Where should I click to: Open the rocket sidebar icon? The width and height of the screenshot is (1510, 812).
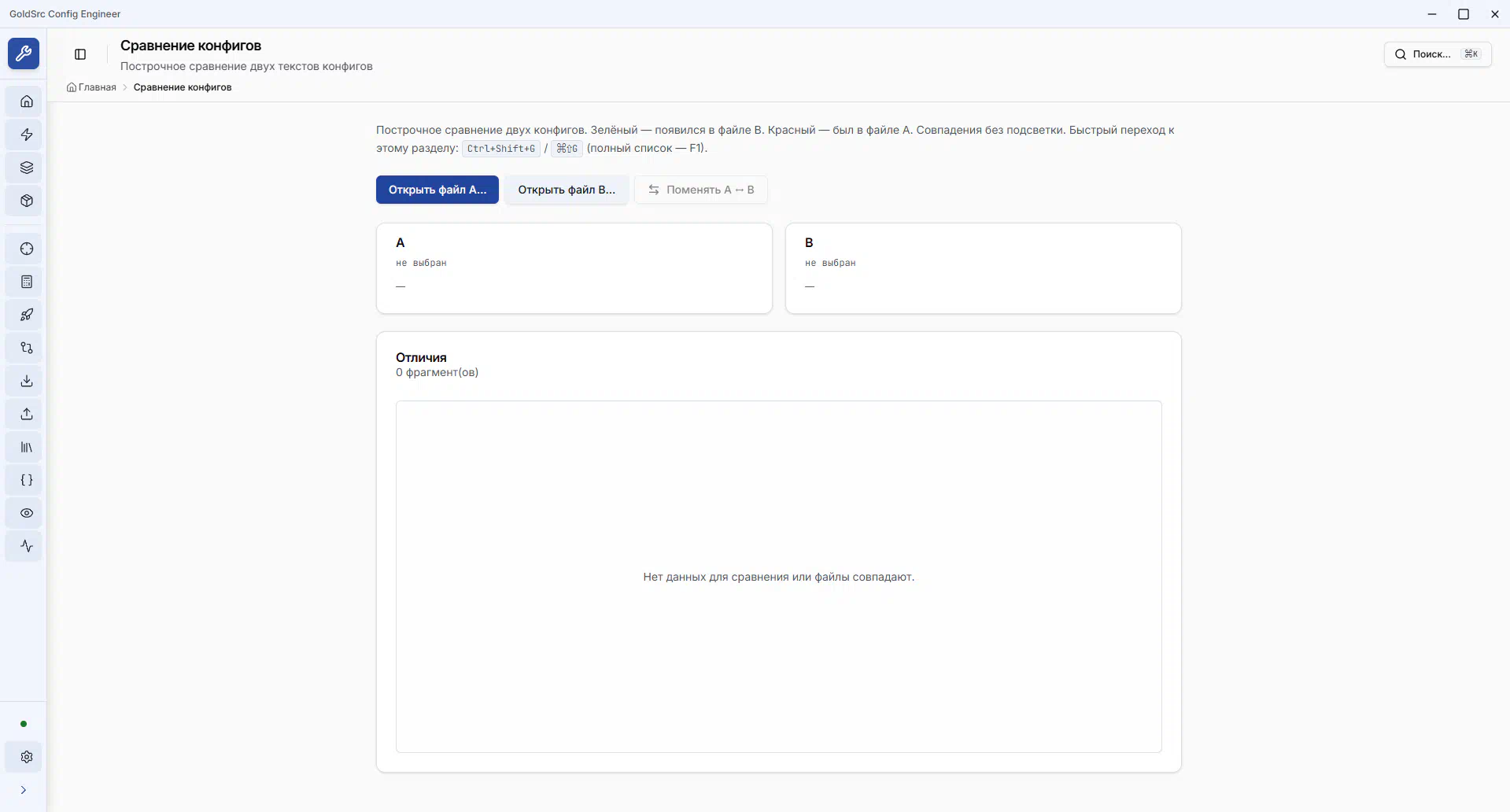click(27, 315)
